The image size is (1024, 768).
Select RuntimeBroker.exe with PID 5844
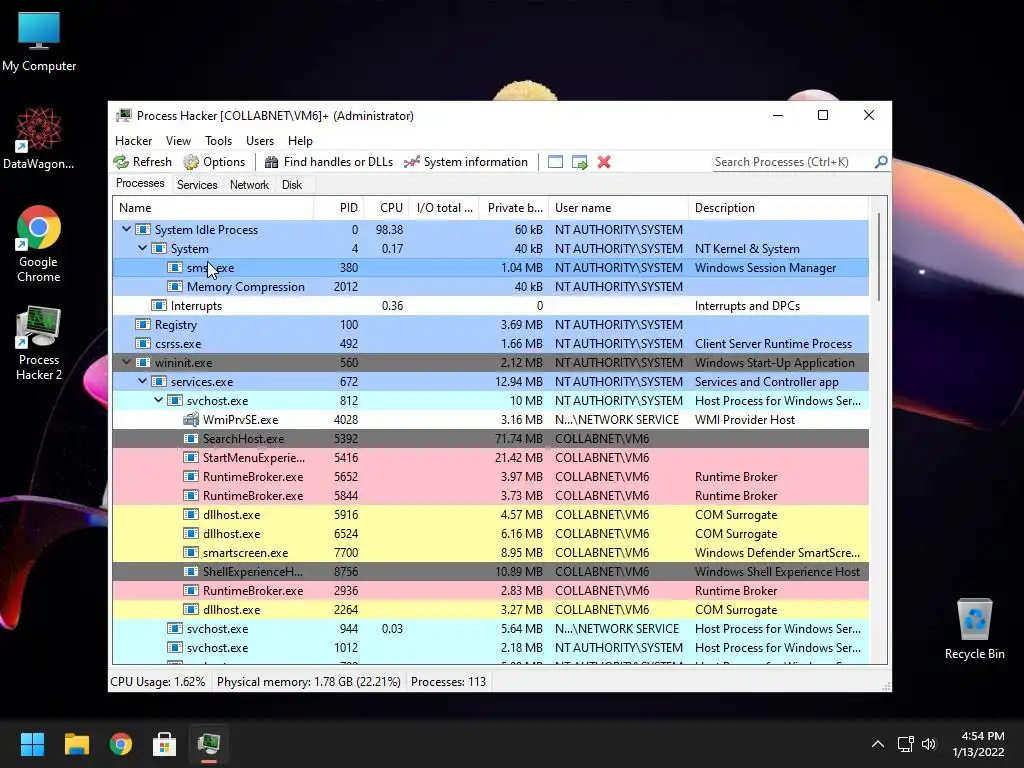coord(490,495)
